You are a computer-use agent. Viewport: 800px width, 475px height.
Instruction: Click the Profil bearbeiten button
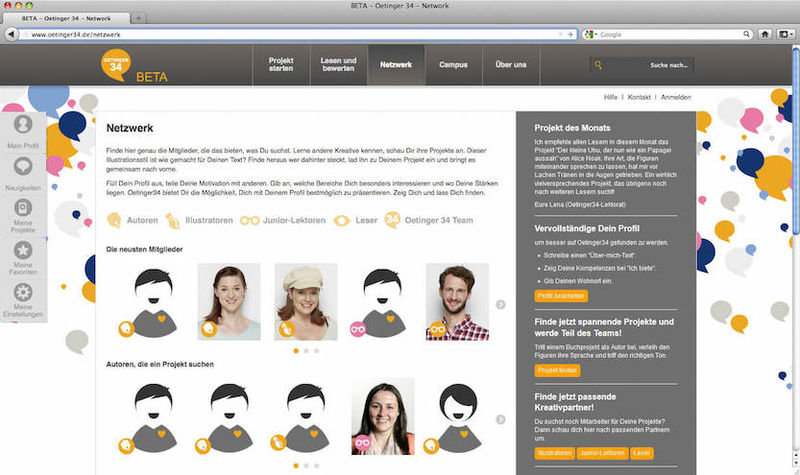pyautogui.click(x=561, y=297)
